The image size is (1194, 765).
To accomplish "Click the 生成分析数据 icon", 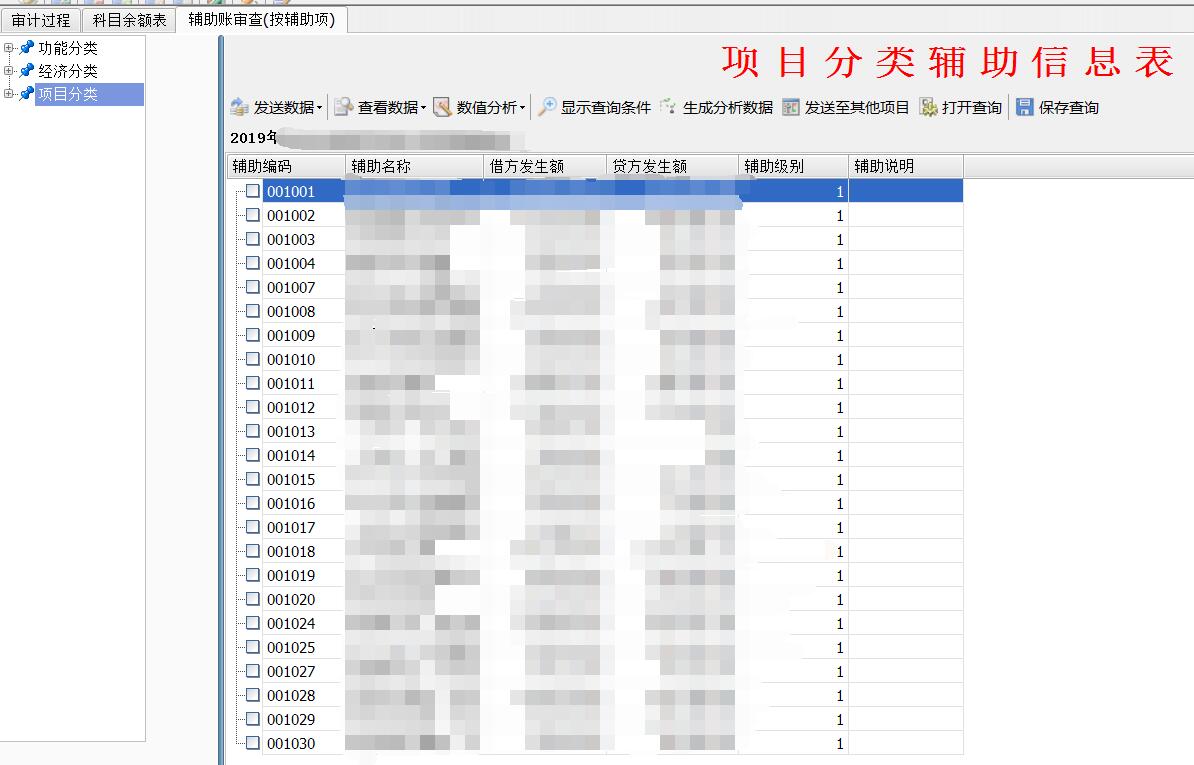I will point(669,108).
